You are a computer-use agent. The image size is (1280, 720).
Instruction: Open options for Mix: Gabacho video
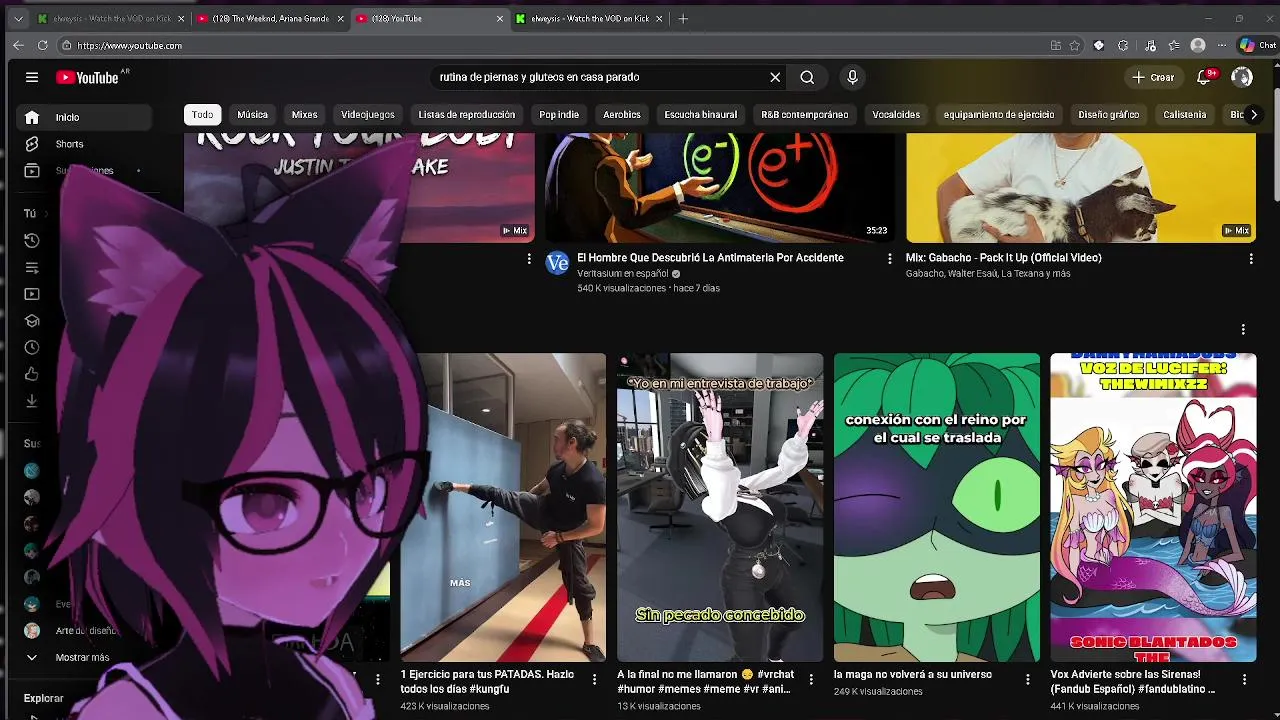(x=1251, y=258)
